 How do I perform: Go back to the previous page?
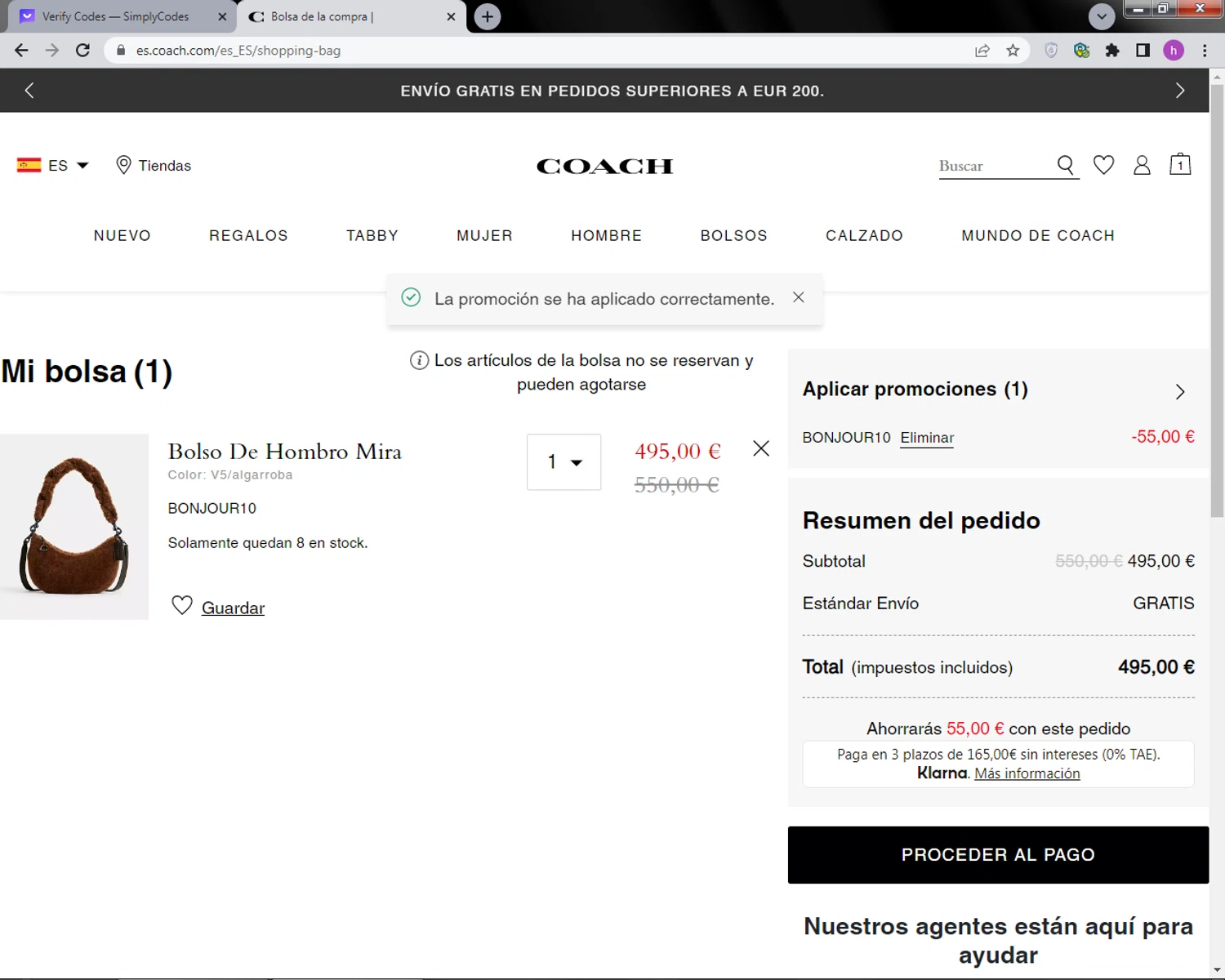pyautogui.click(x=21, y=51)
